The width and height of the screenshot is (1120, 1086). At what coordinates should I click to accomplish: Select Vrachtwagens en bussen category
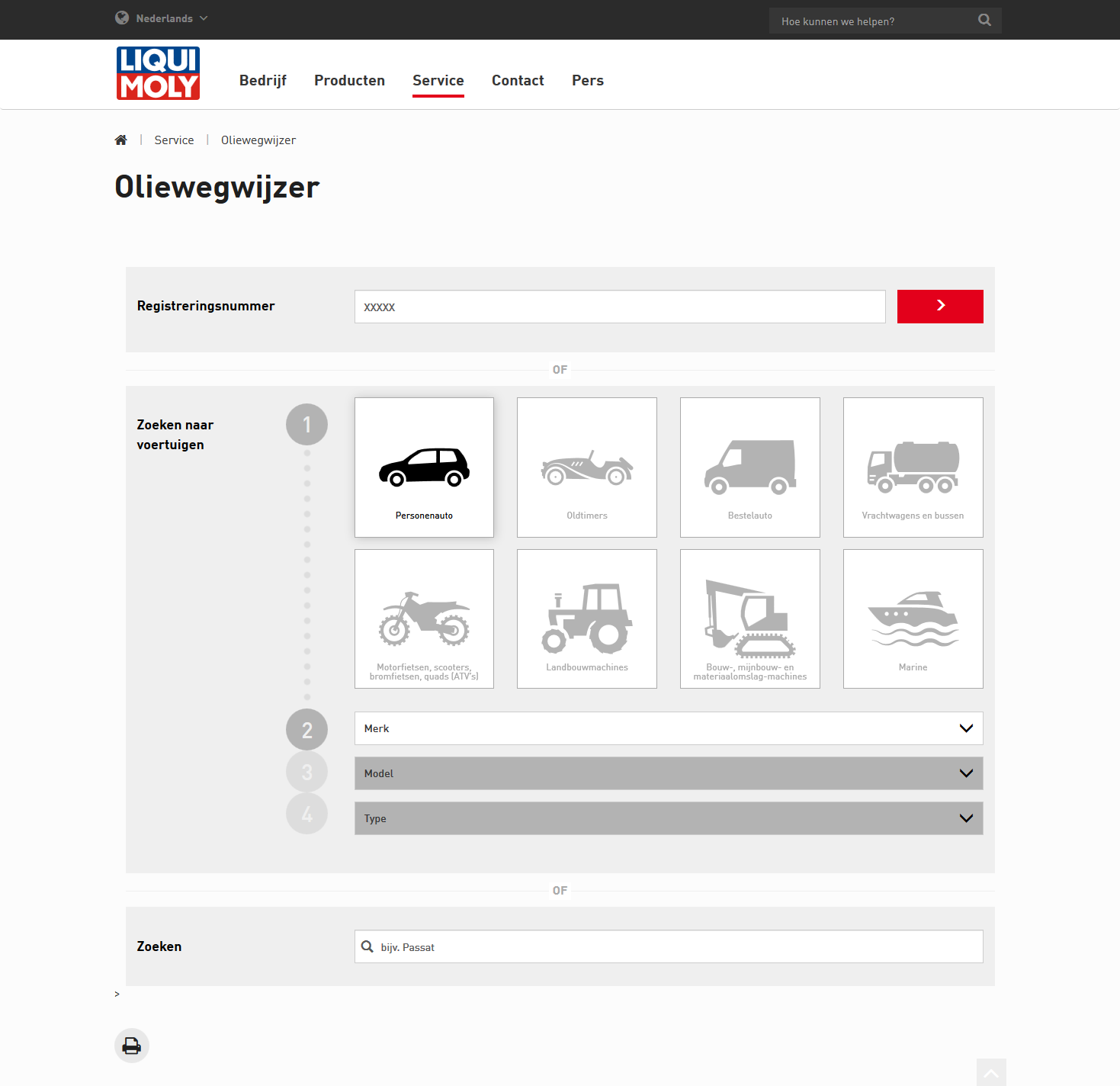pos(913,467)
